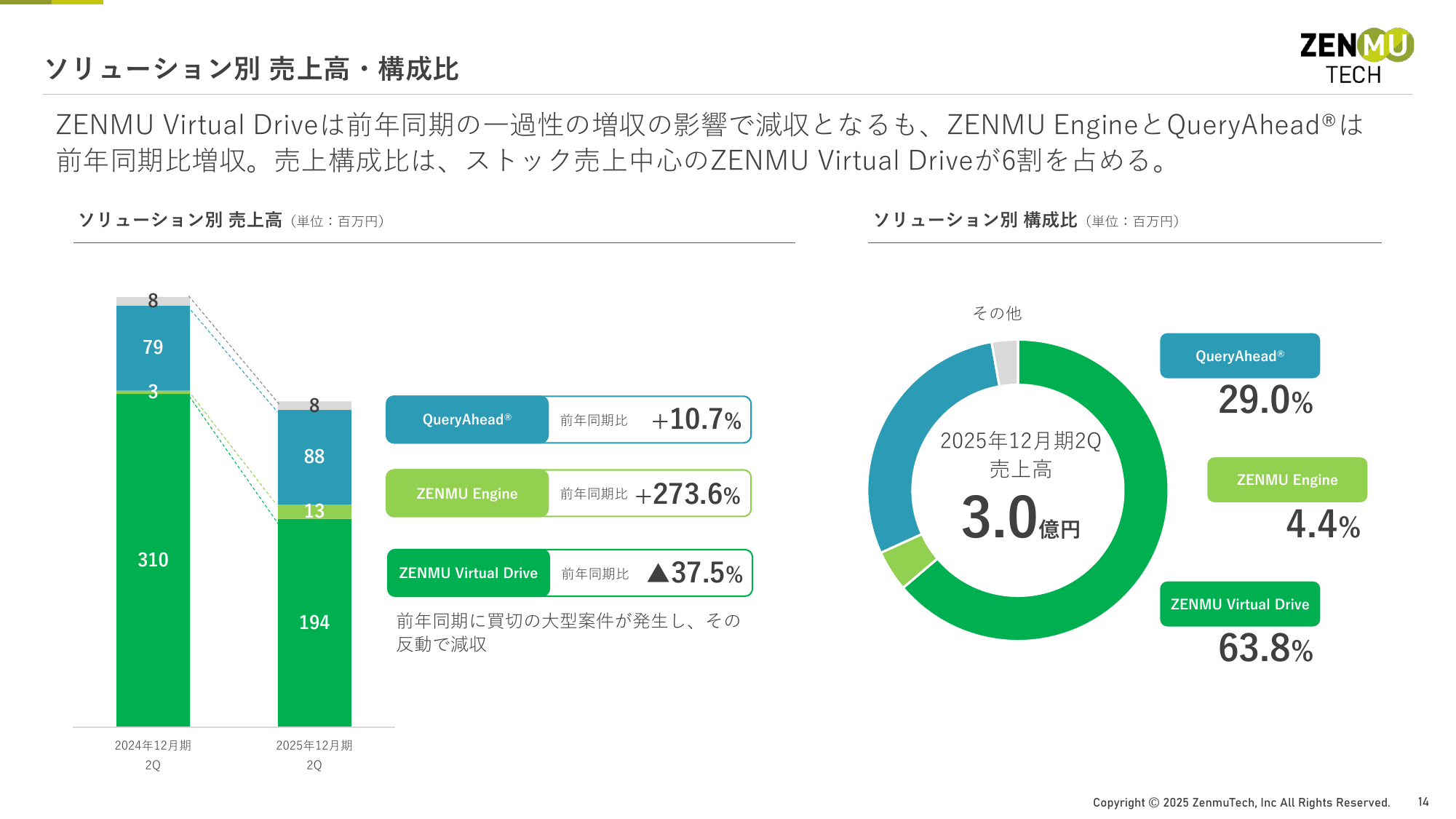Click the +10.7% value

tap(696, 419)
